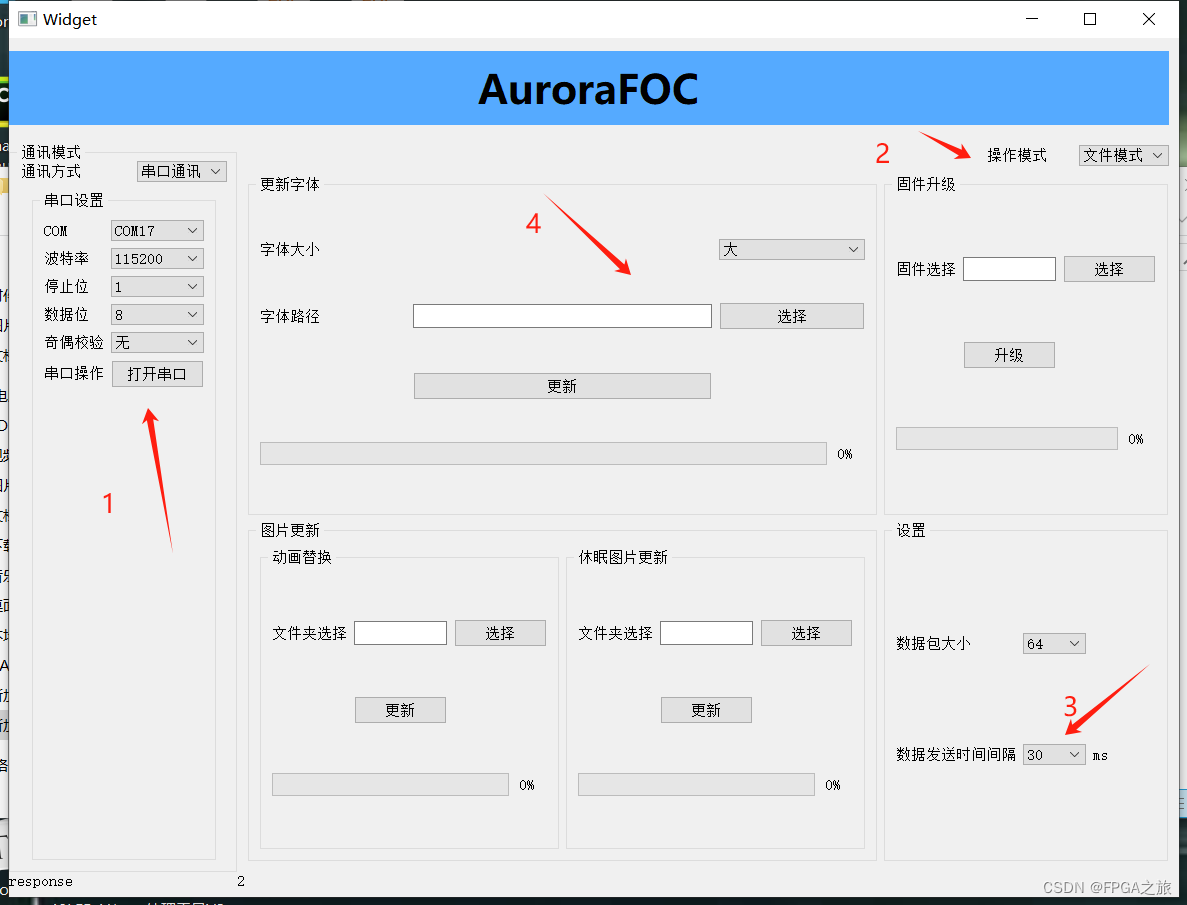
Task: Click the Widget window icon in title bar
Action: point(27,19)
